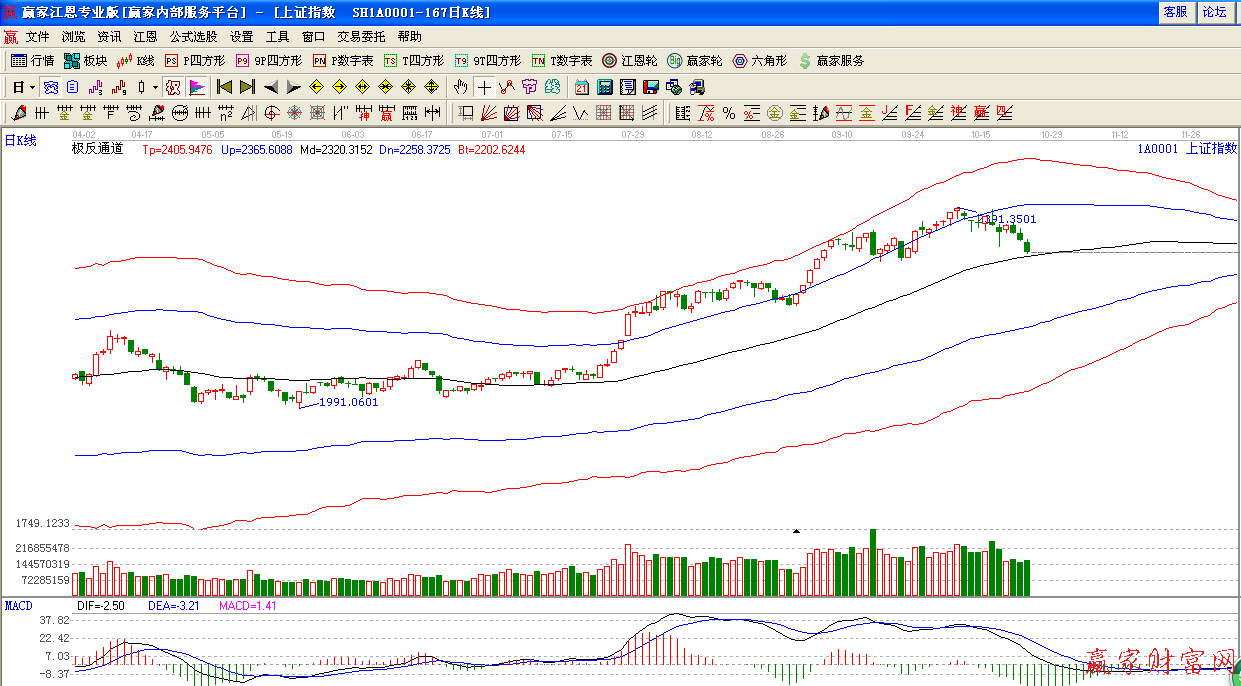Click the calculator icon in toolbar
This screenshot has width=1241, height=686.
(x=605, y=87)
